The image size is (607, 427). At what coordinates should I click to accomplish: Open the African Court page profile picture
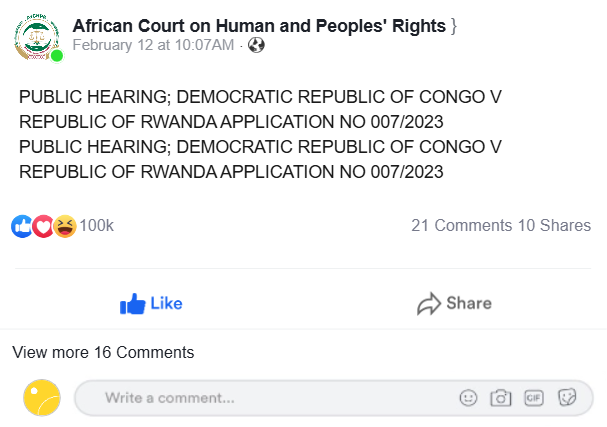click(37, 37)
